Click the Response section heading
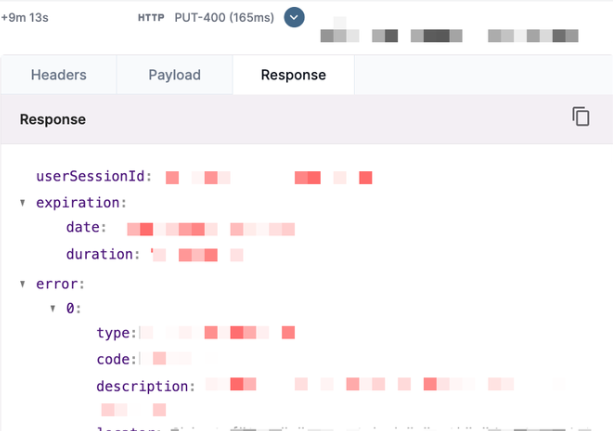613x431 pixels. point(53,119)
